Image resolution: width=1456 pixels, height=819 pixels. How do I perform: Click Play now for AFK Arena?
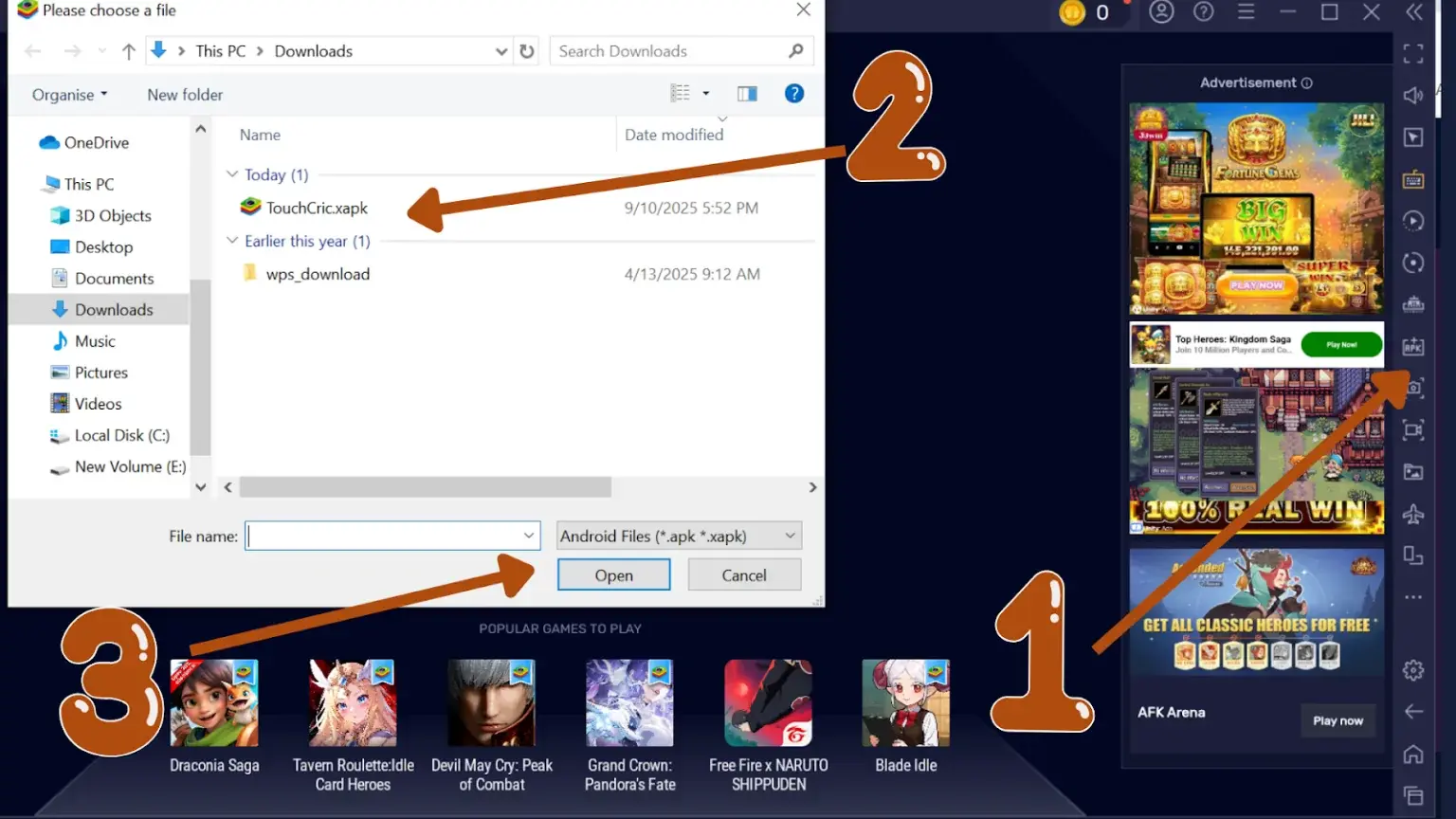click(1338, 720)
